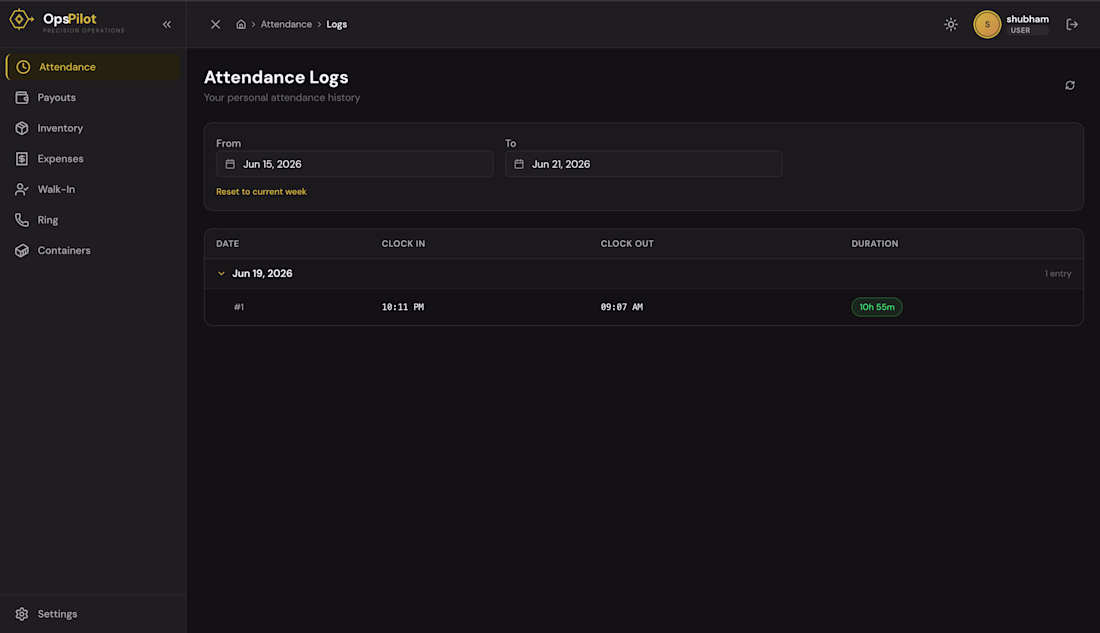This screenshot has height=633, width=1100.
Task: Open the shubham user avatar
Action: click(x=987, y=25)
